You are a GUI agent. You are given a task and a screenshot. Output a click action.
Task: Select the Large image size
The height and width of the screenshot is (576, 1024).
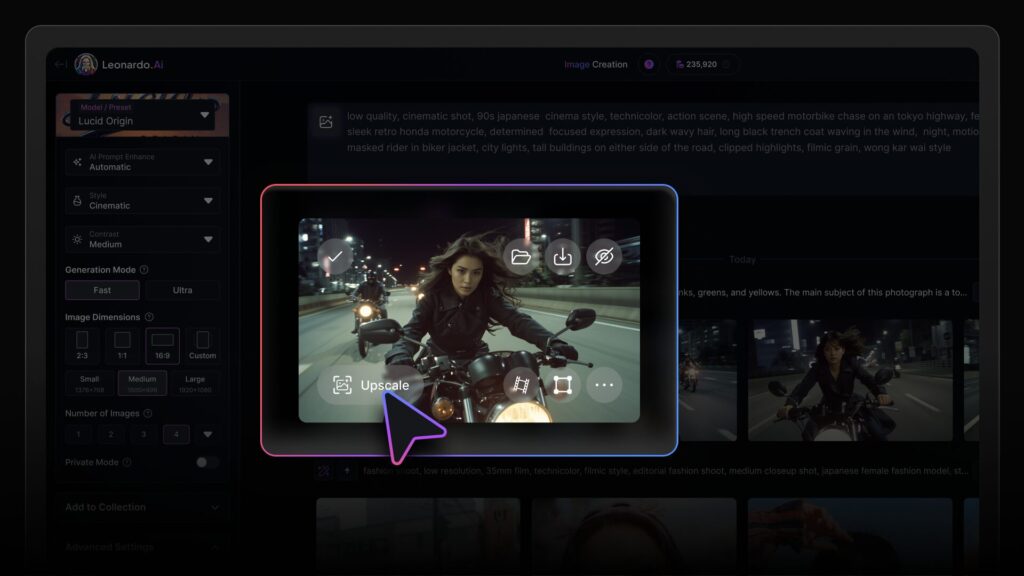[195, 383]
